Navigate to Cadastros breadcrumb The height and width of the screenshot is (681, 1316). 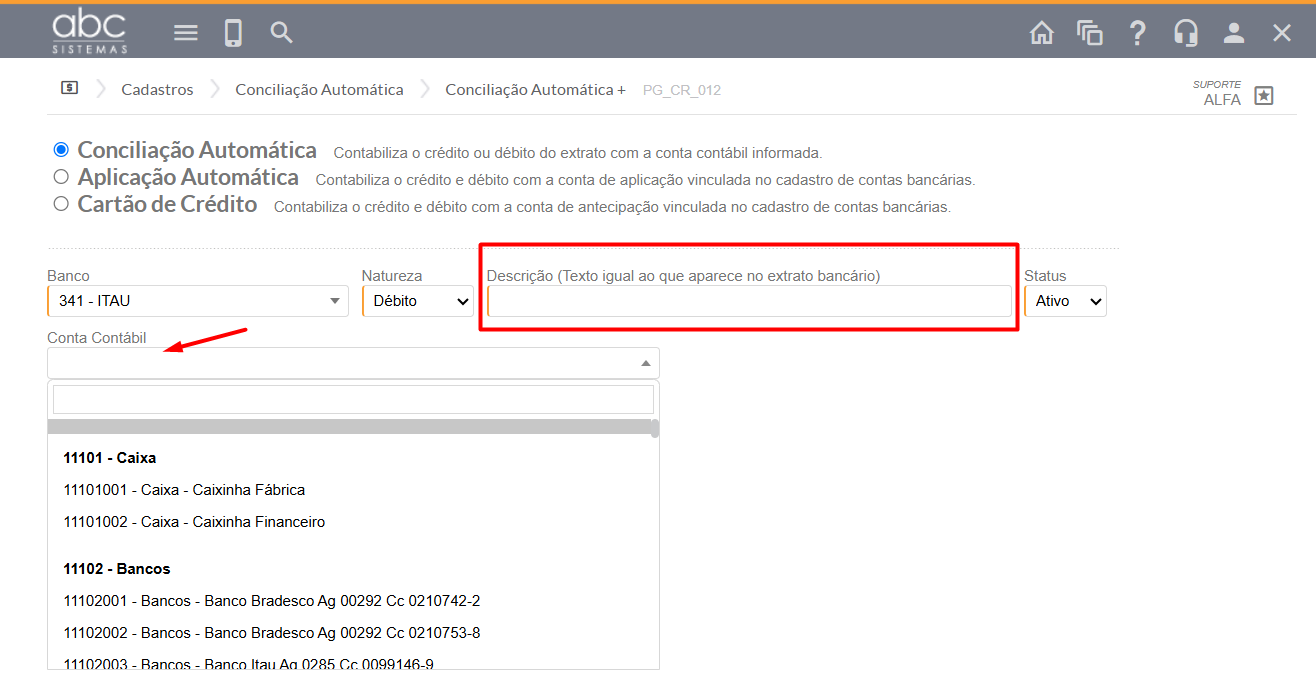click(x=157, y=90)
